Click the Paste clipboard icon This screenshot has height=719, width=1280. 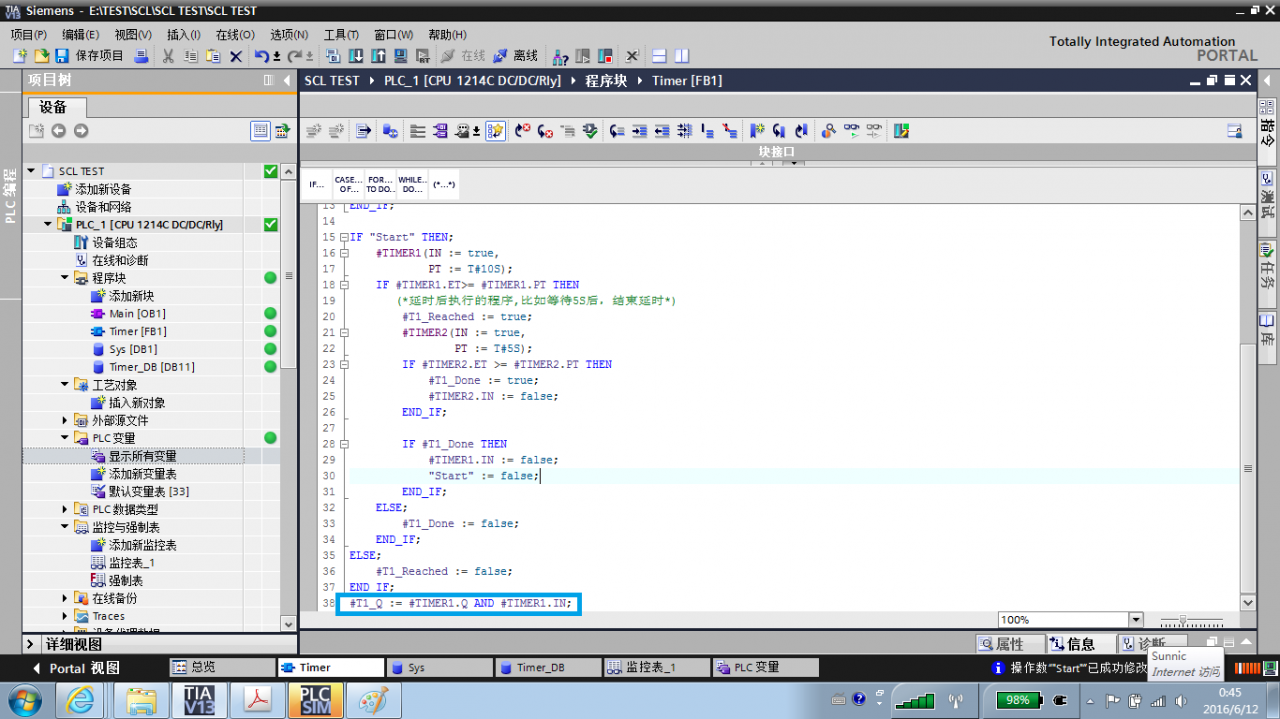(x=213, y=56)
